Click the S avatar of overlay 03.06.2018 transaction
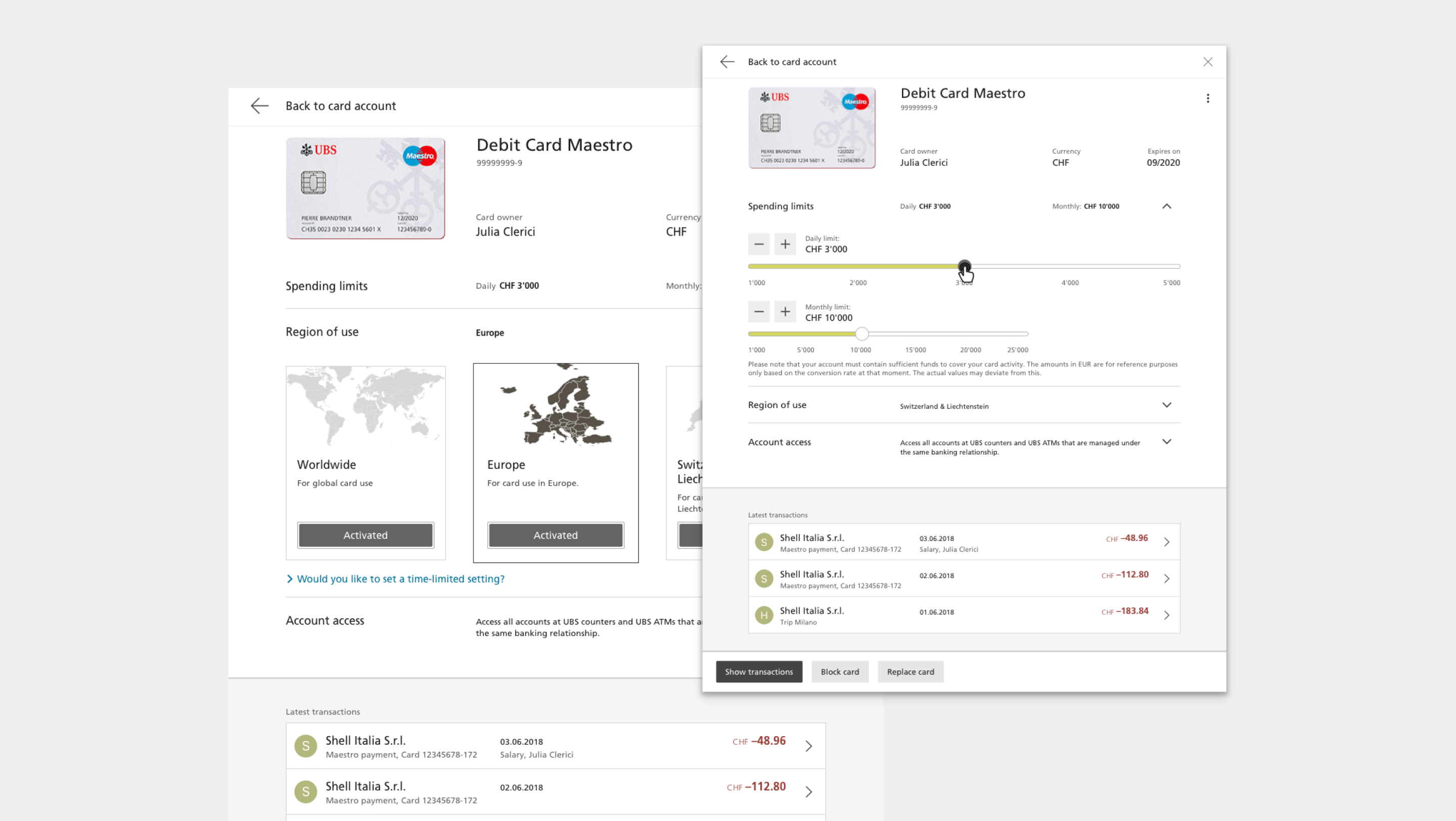Image resolution: width=1456 pixels, height=821 pixels. (763, 542)
